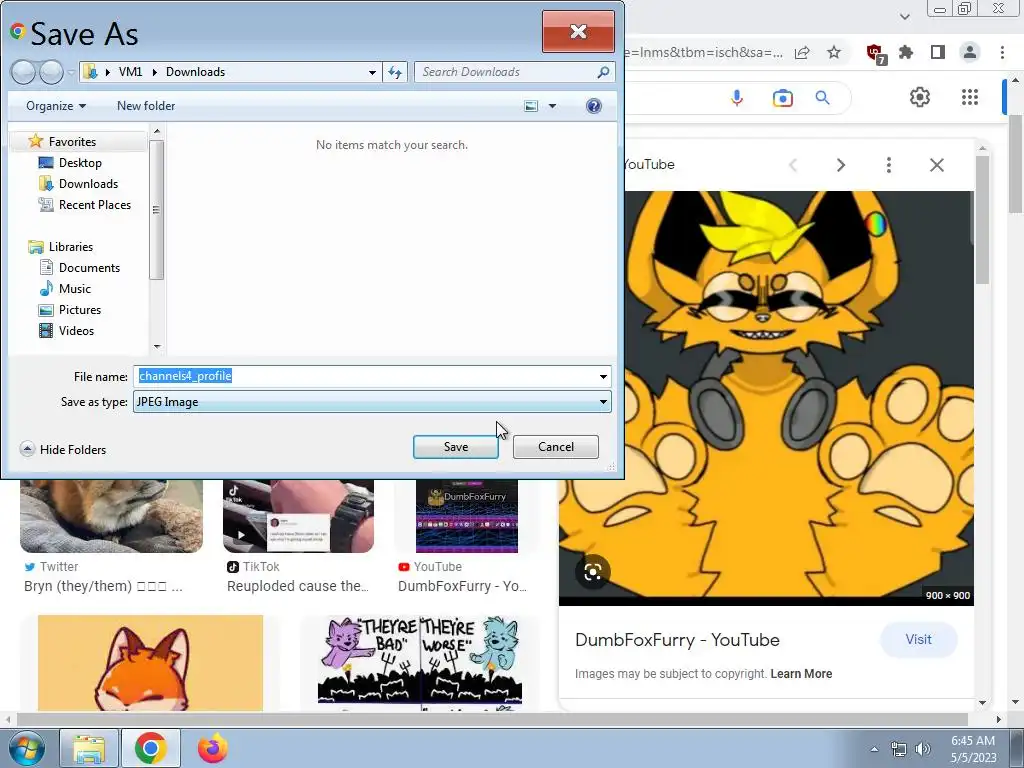This screenshot has height=768, width=1024.
Task: Open the They're Bad They're Worse comic
Action: (420, 663)
